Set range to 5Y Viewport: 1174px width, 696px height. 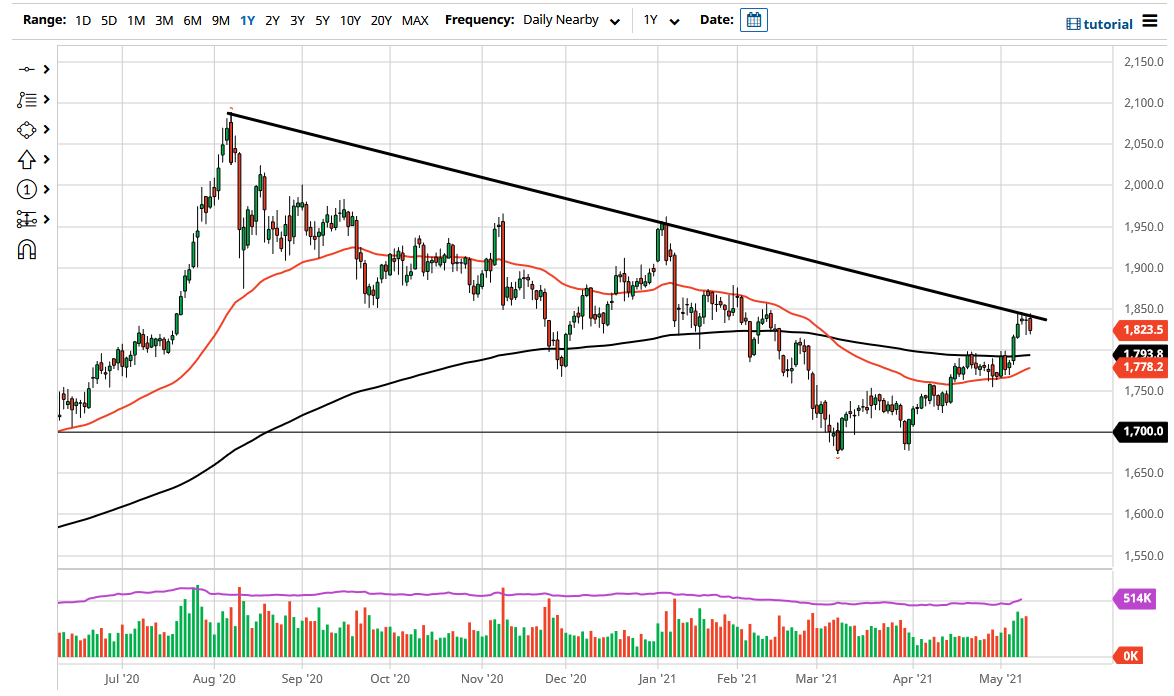point(322,20)
